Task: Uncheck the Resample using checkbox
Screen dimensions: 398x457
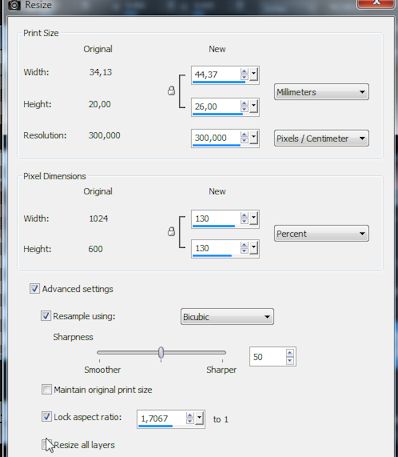Action: [x=46, y=315]
